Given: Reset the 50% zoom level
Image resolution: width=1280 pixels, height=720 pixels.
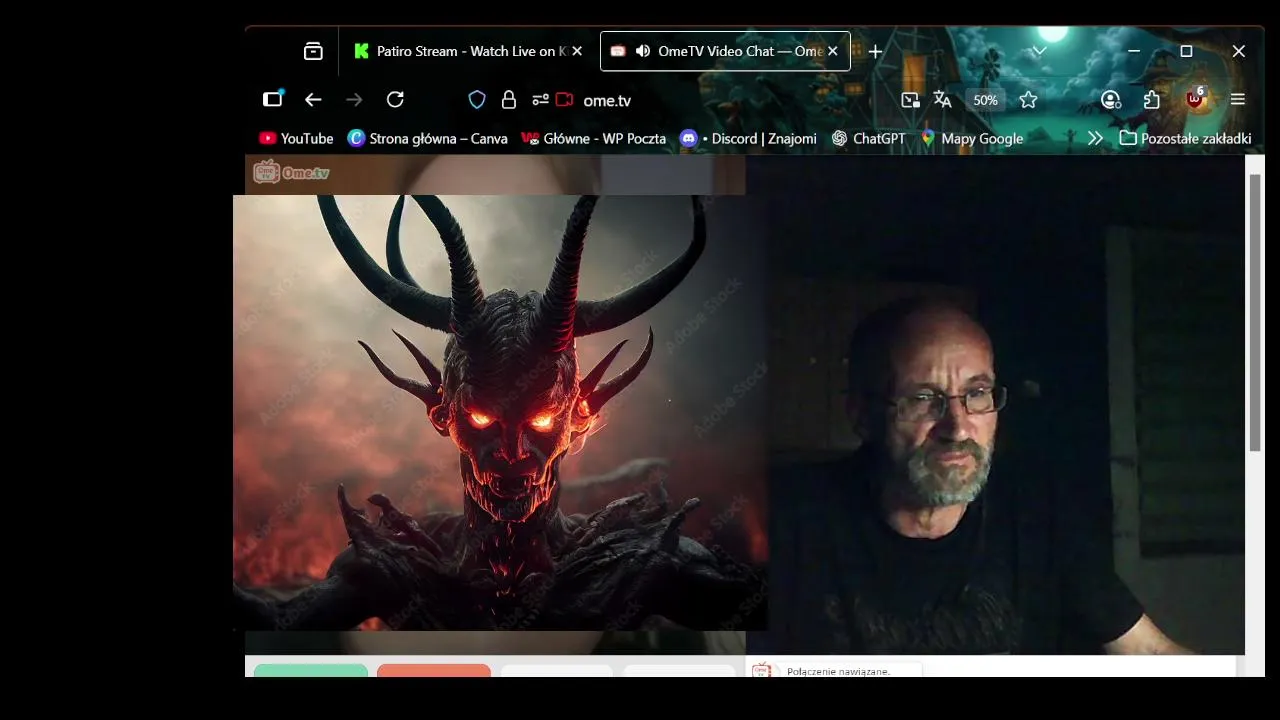Looking at the screenshot, I should (985, 100).
